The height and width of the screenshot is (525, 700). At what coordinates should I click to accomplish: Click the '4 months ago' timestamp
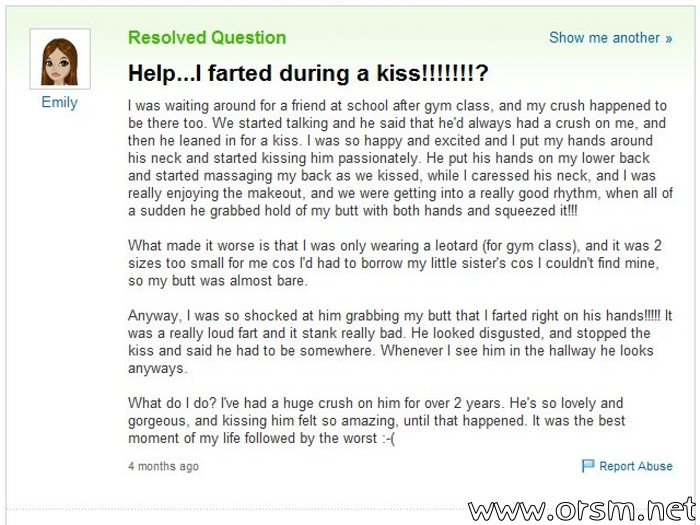(x=163, y=466)
